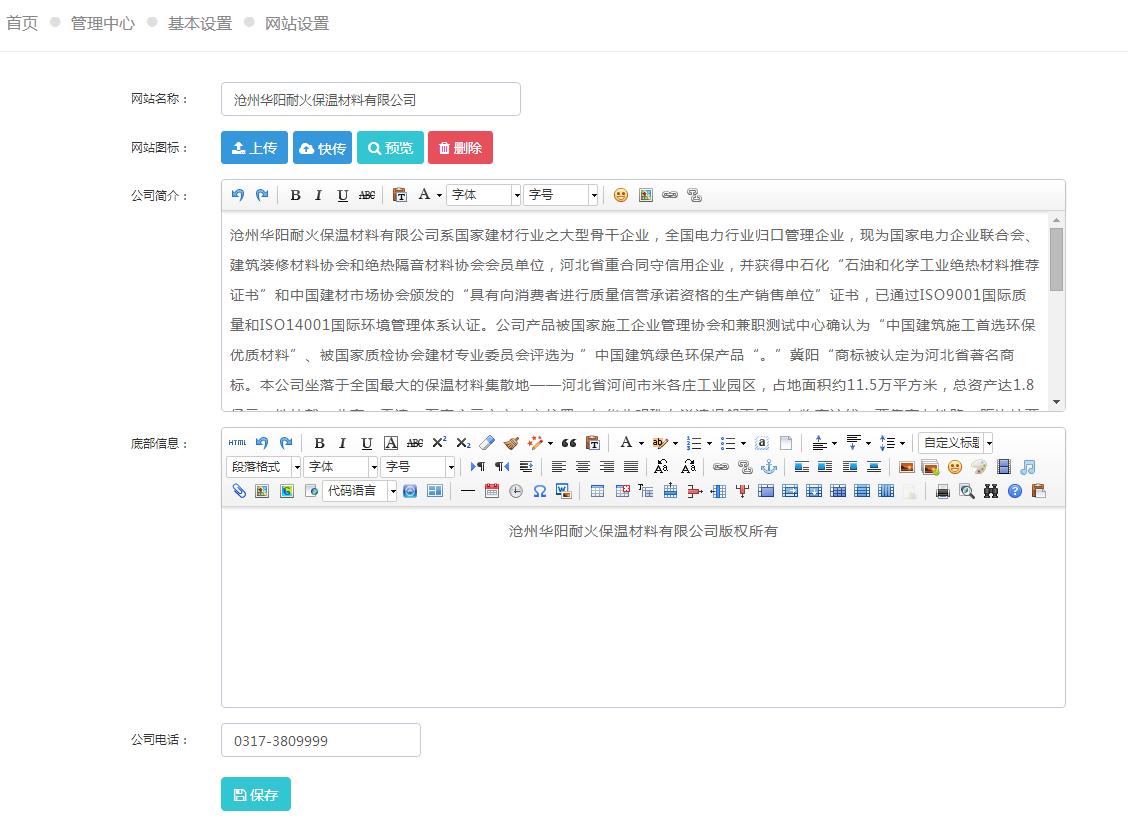Viewport: 1128px width, 821px height.
Task: Click the format brush icon
Action: point(511,443)
